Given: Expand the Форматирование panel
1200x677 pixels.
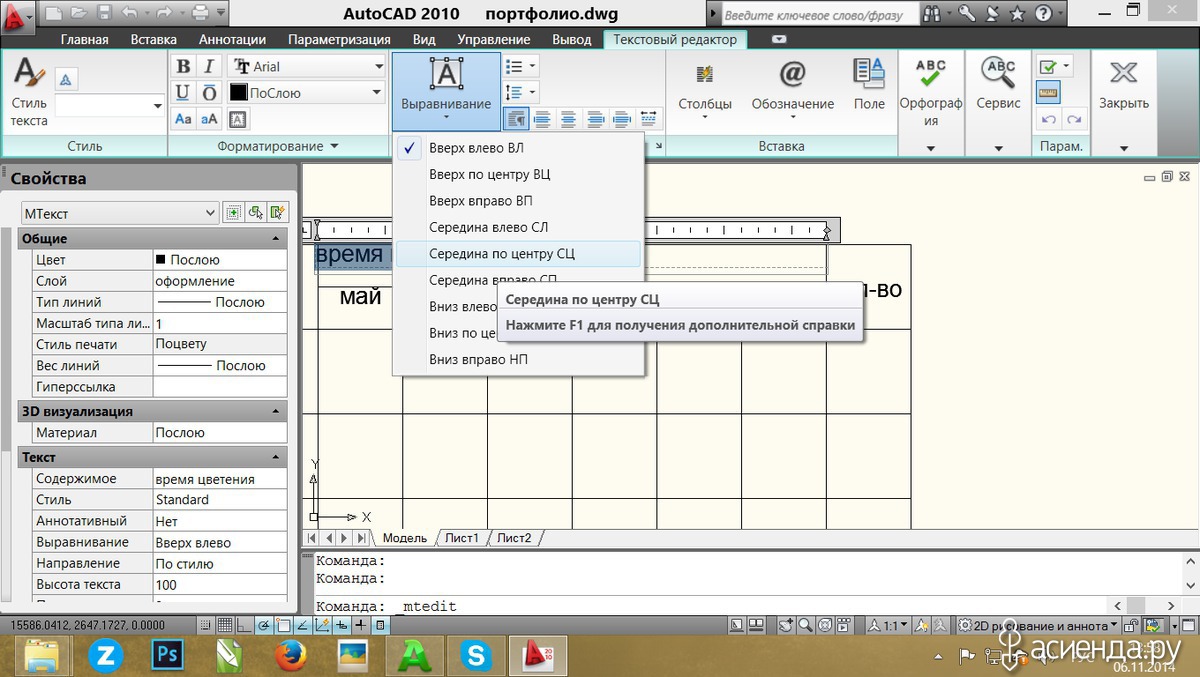Looking at the screenshot, I should pyautogui.click(x=278, y=146).
